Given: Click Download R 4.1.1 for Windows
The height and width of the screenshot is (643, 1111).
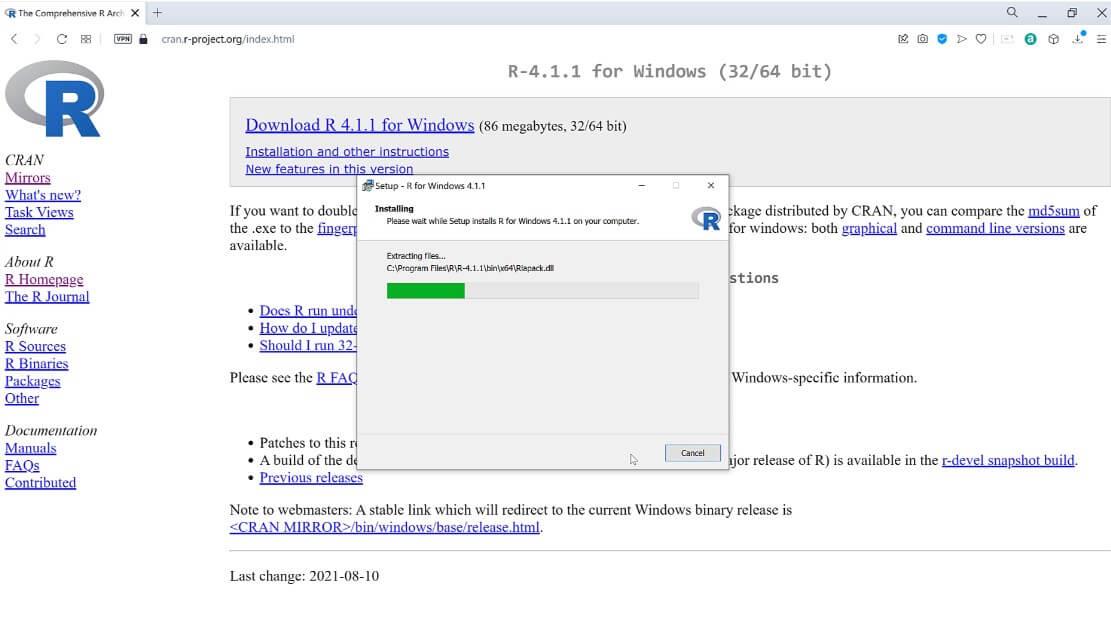Looking at the screenshot, I should coord(359,125).
